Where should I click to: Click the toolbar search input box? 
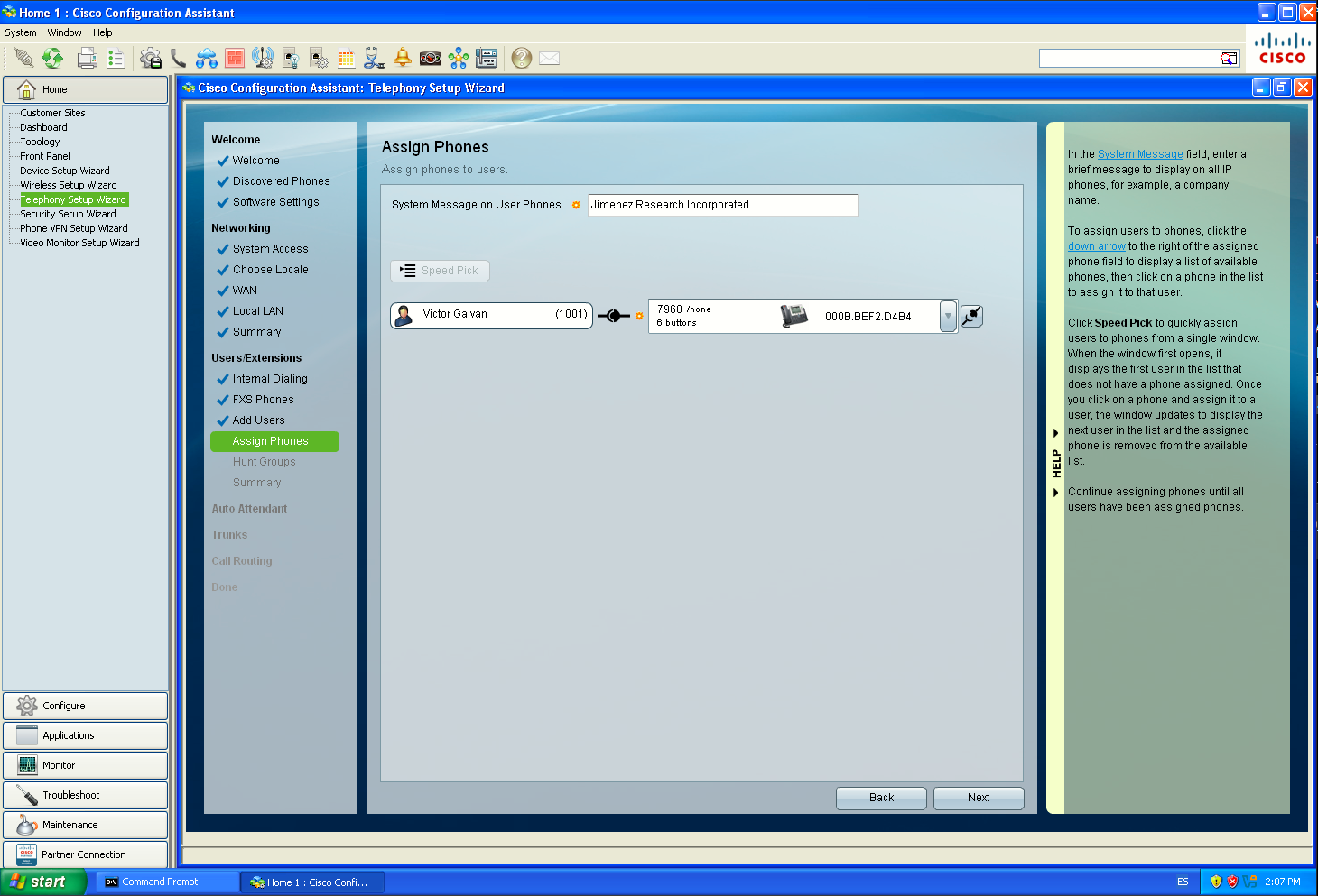point(1130,59)
